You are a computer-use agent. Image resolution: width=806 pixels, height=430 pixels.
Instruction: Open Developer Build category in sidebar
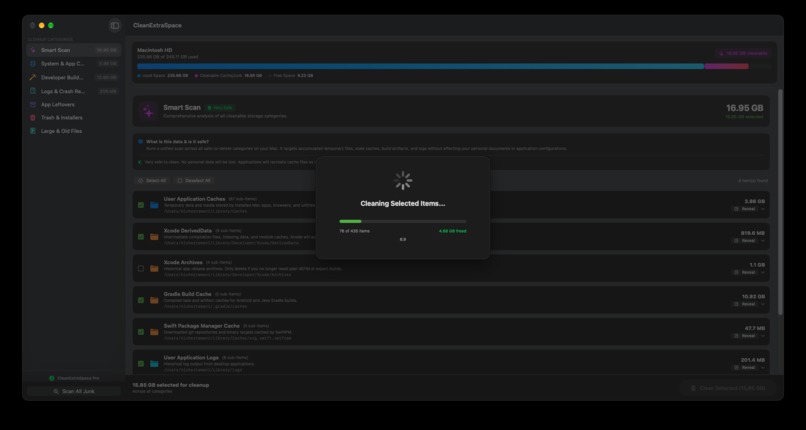[x=74, y=78]
